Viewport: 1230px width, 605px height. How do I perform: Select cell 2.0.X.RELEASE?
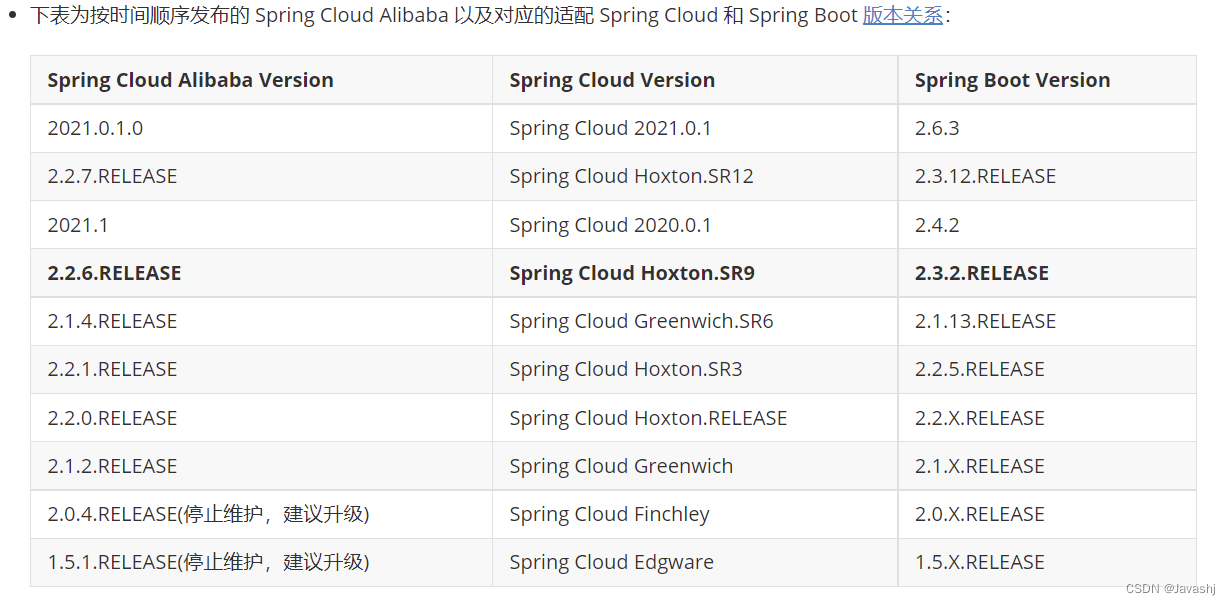click(x=1047, y=514)
